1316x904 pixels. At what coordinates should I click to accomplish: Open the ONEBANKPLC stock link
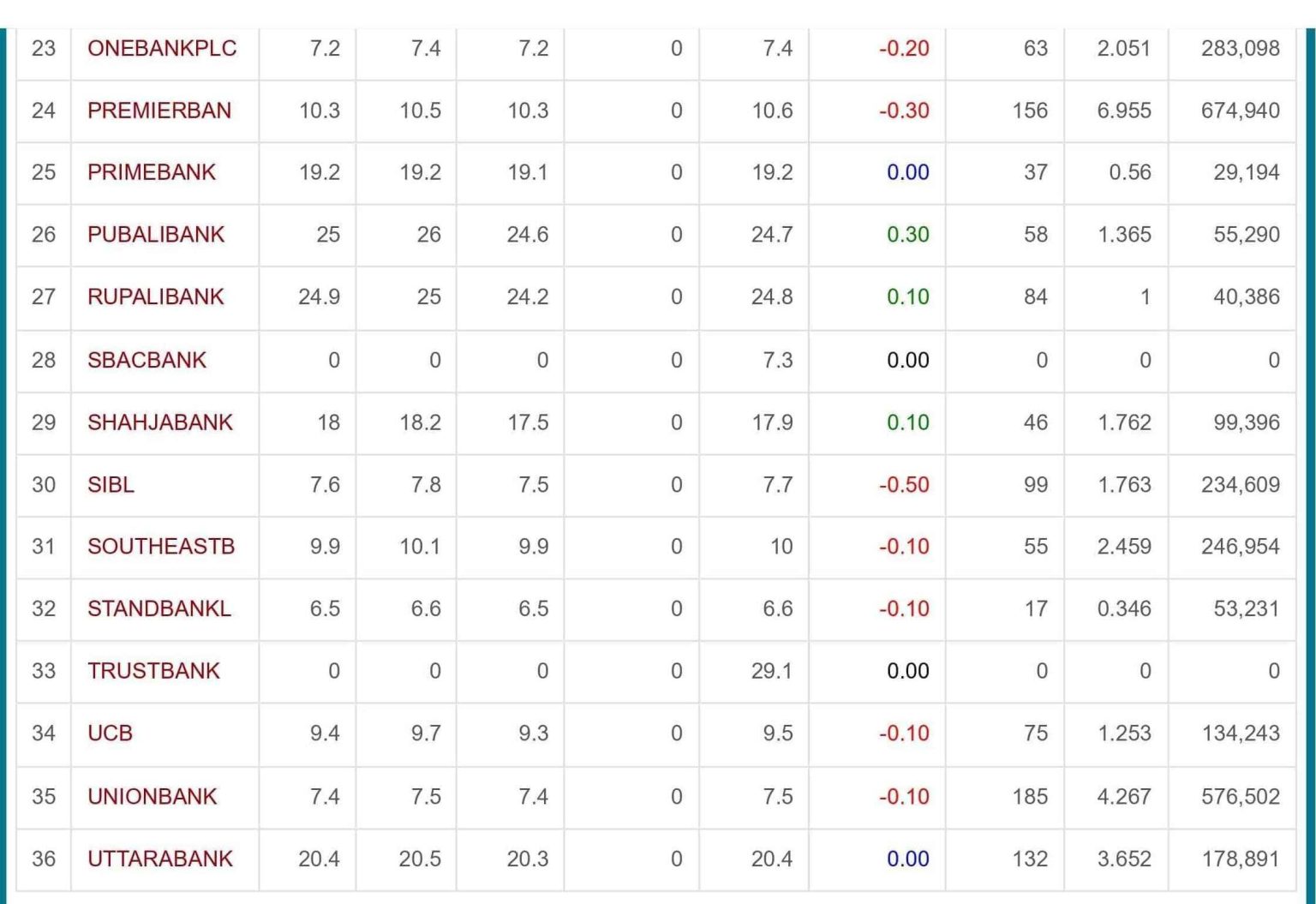(162, 48)
